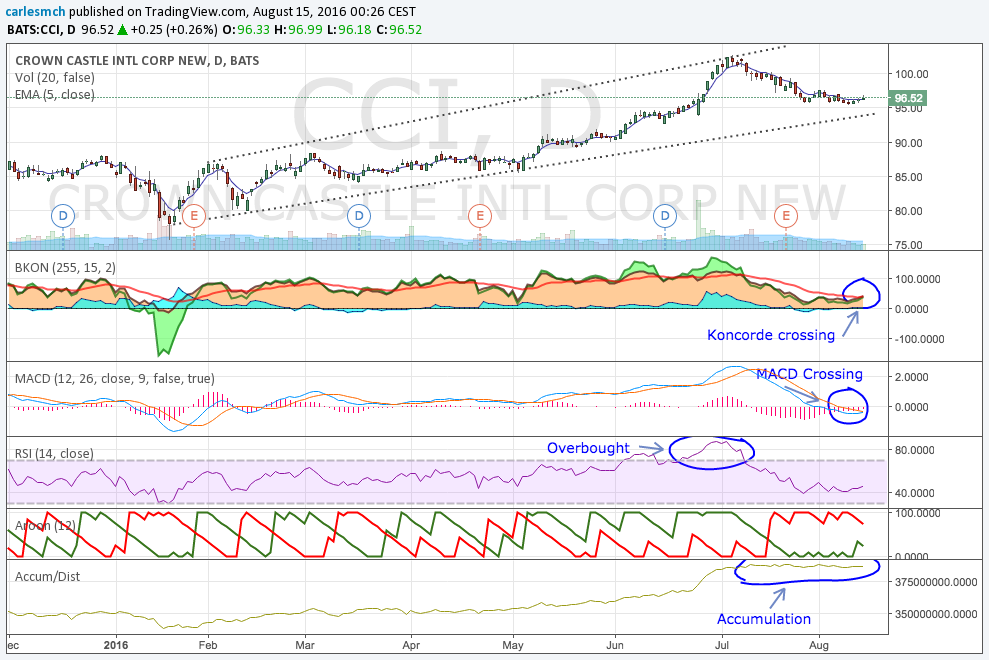Click the Feb label on time axis
Viewport: 989px width, 660px height.
point(208,645)
